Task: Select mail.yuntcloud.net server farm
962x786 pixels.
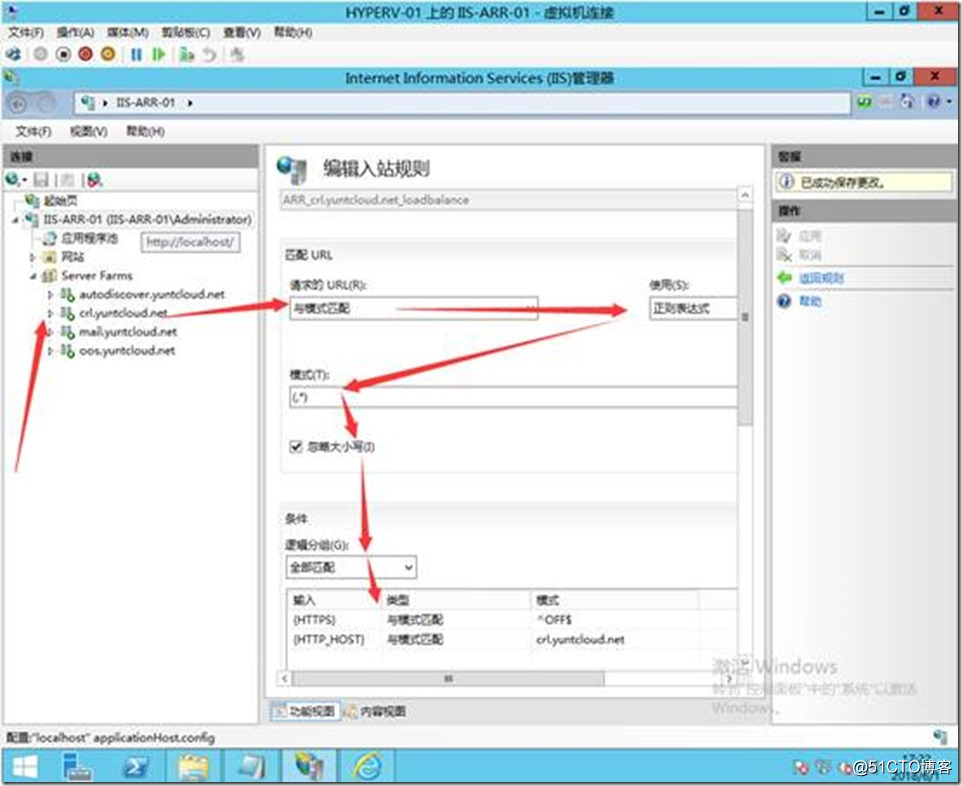Action: point(128,332)
